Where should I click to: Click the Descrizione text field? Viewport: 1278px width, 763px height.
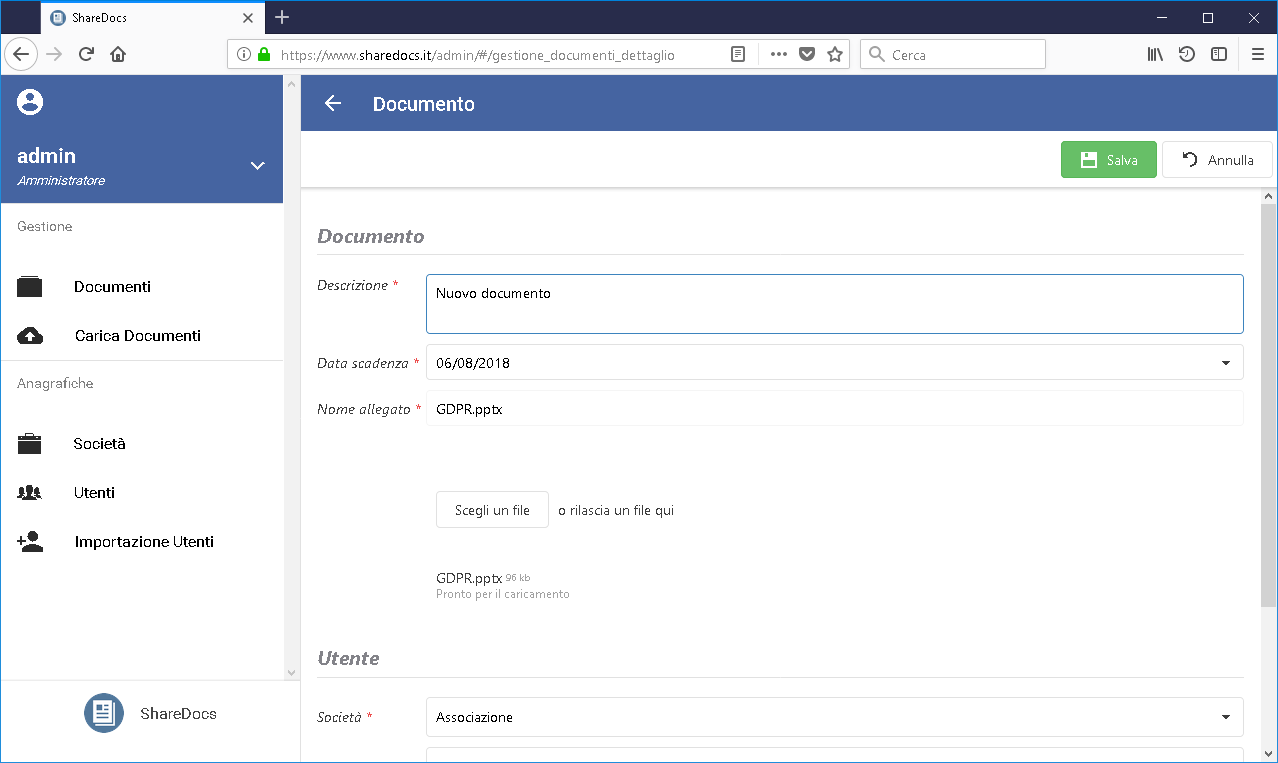coord(834,304)
